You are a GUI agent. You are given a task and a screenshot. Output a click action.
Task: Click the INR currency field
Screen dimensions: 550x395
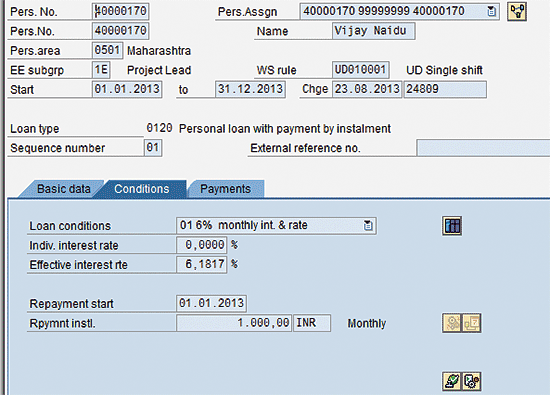[312, 323]
